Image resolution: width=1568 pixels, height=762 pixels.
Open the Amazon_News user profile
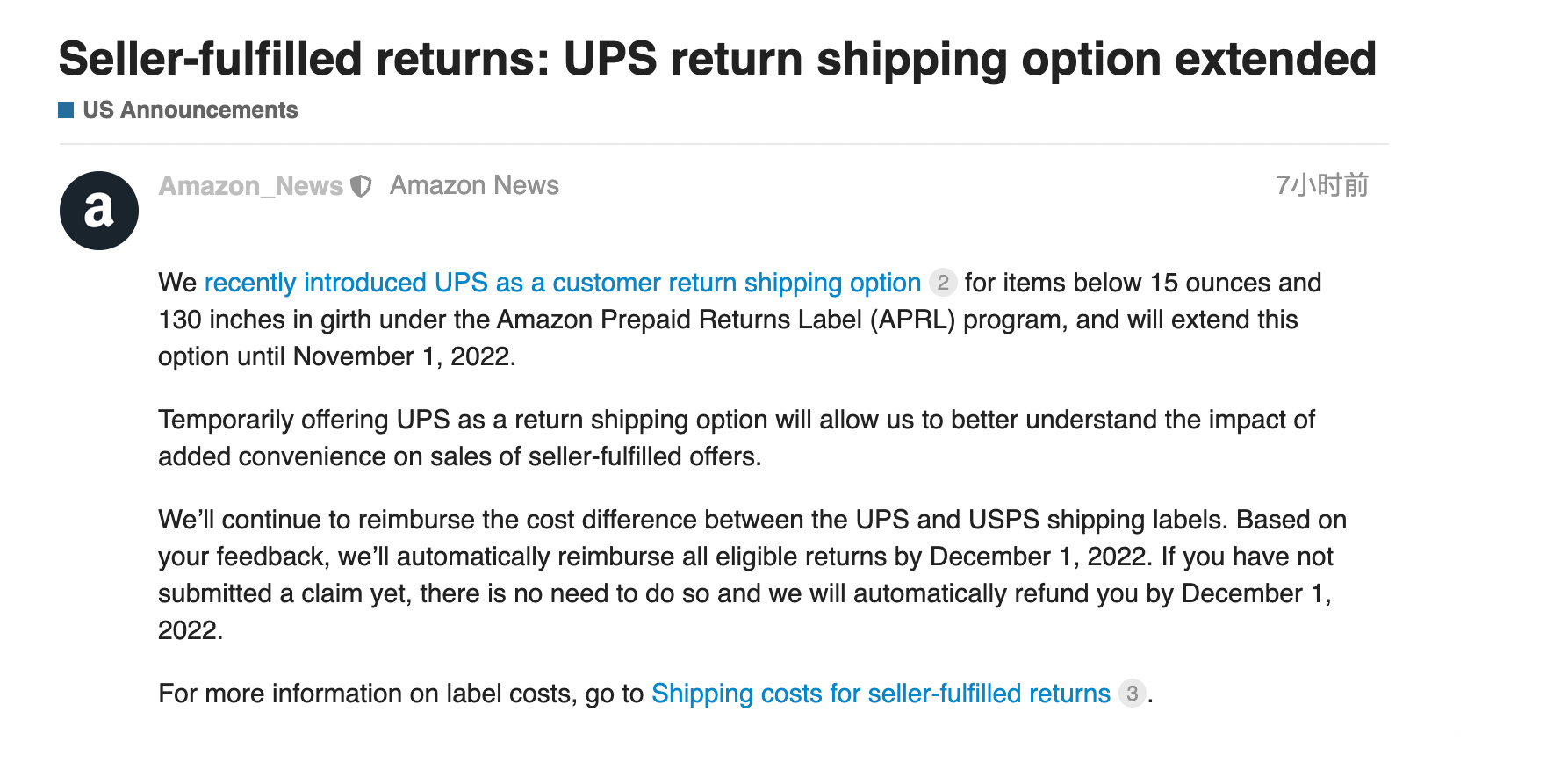point(251,186)
